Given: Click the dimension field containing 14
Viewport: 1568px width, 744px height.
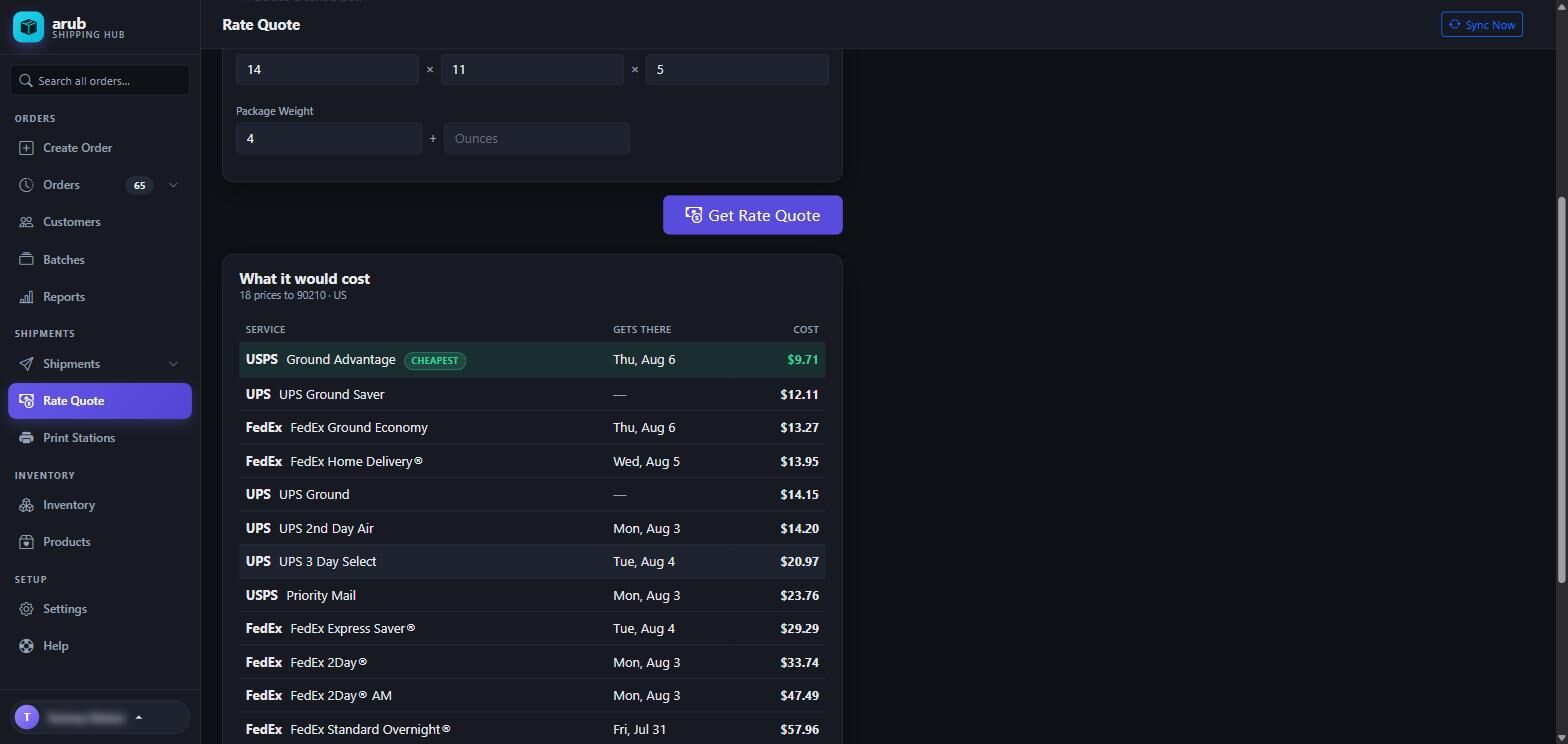Looking at the screenshot, I should point(328,69).
